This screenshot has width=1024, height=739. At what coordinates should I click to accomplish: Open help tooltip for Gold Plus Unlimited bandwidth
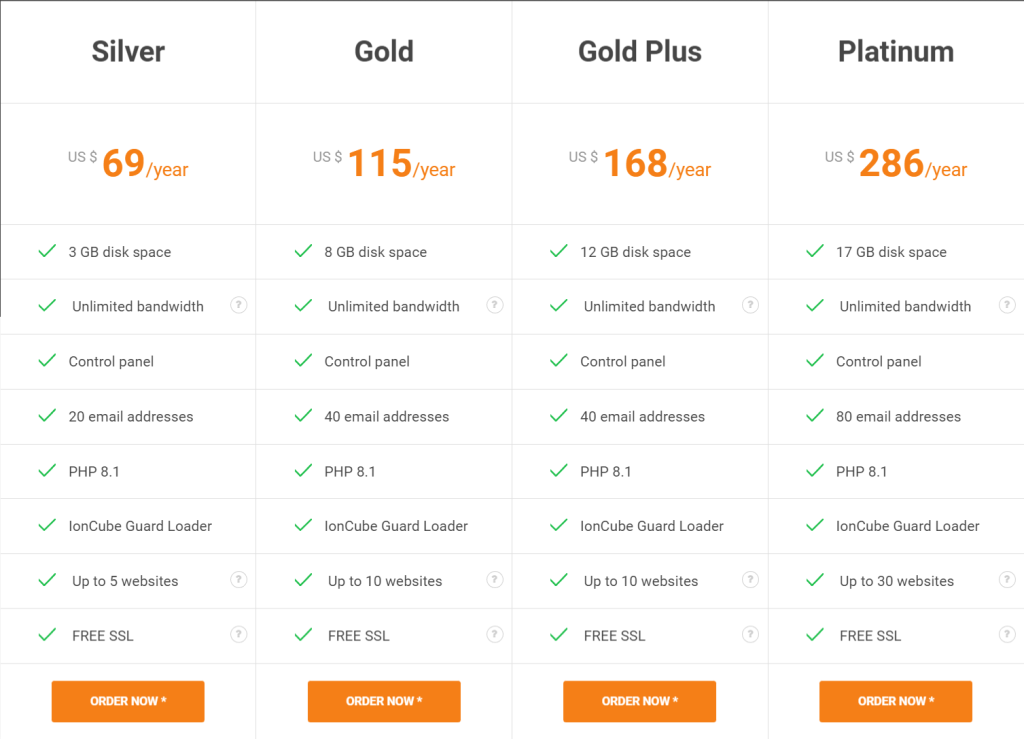point(751,305)
